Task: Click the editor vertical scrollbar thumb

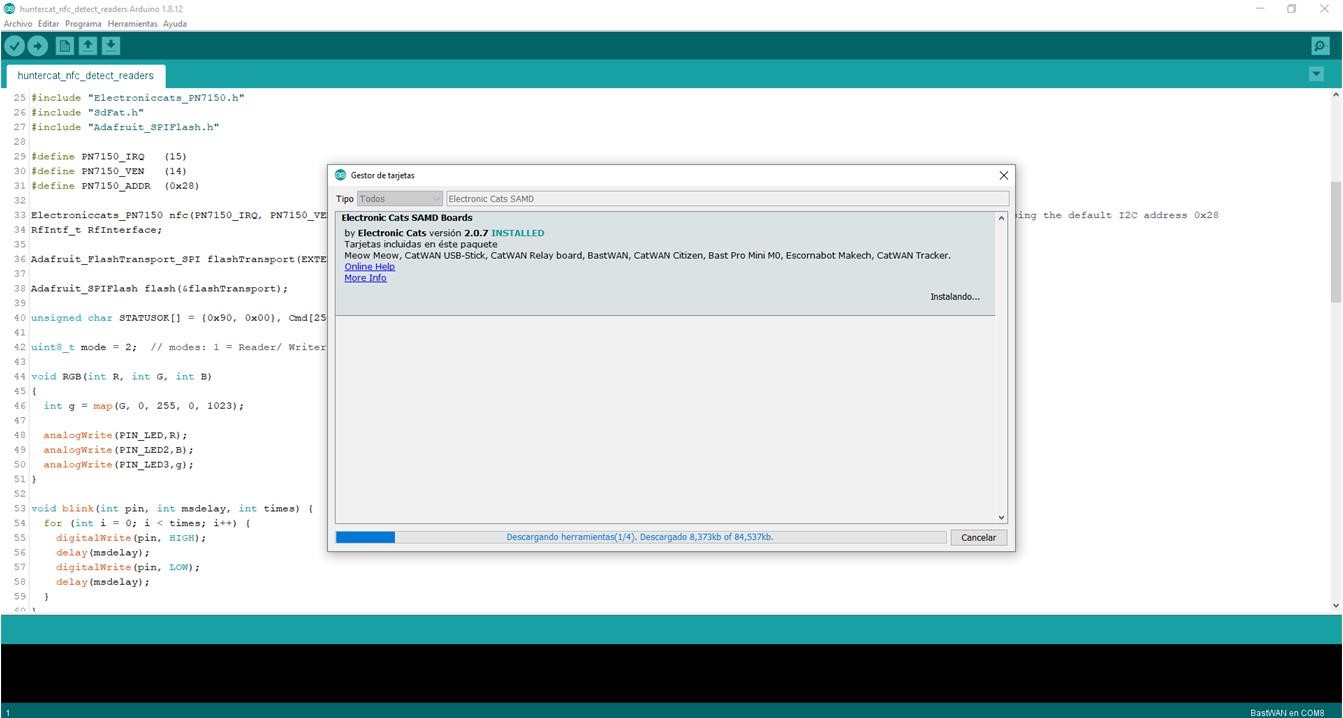Action: [x=1336, y=241]
